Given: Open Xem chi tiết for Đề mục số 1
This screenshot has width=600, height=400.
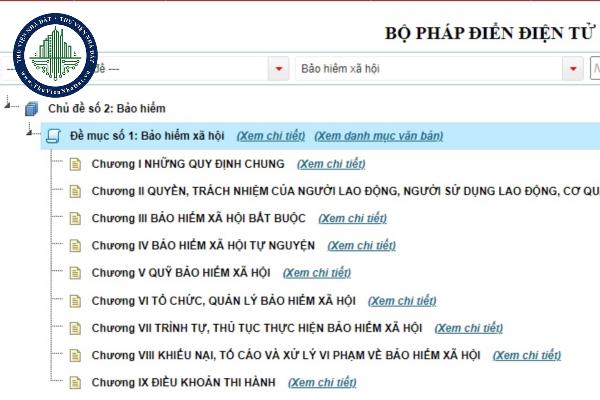Looking at the screenshot, I should 271,136.
